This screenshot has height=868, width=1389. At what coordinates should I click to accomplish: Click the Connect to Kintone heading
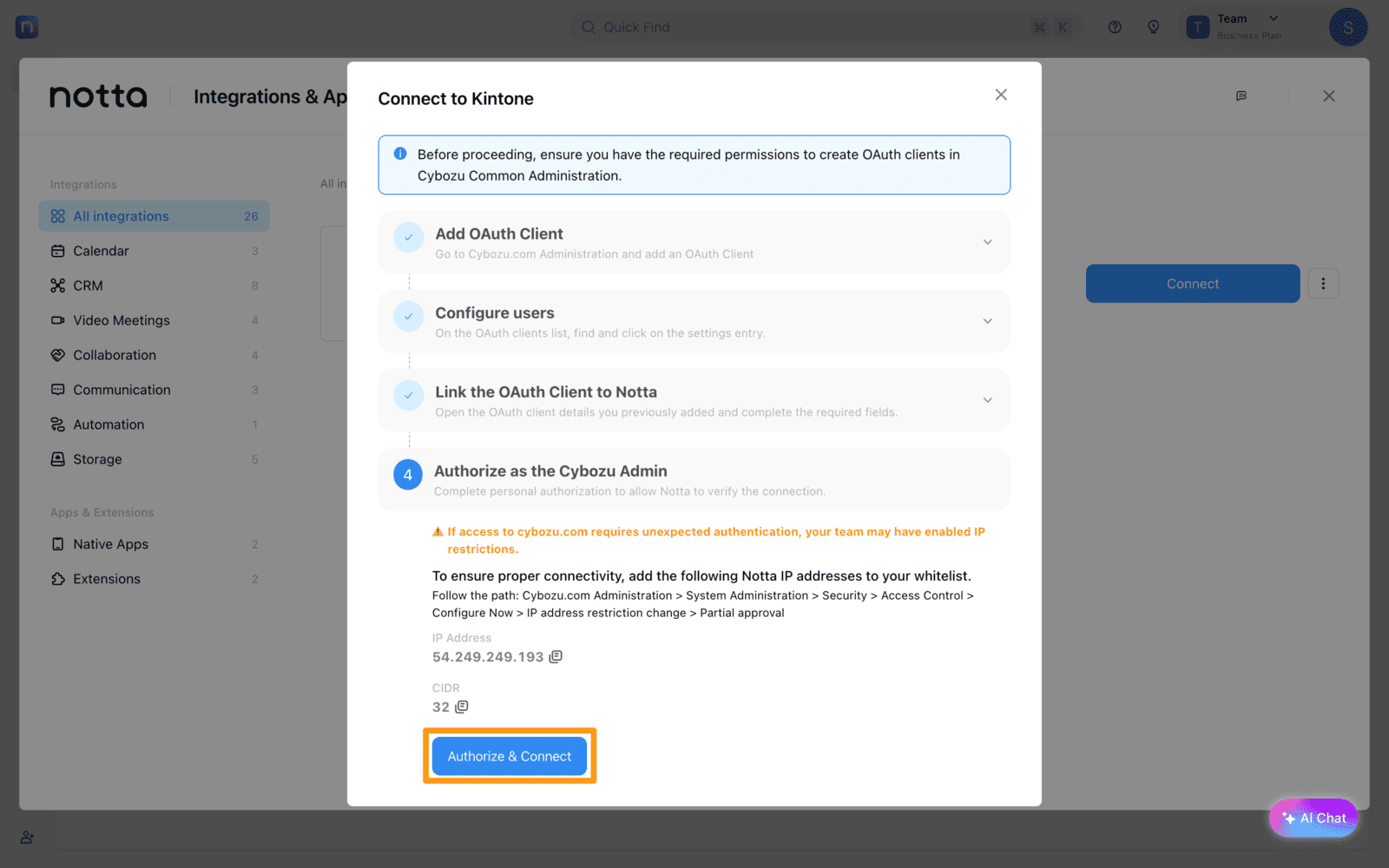tap(456, 99)
